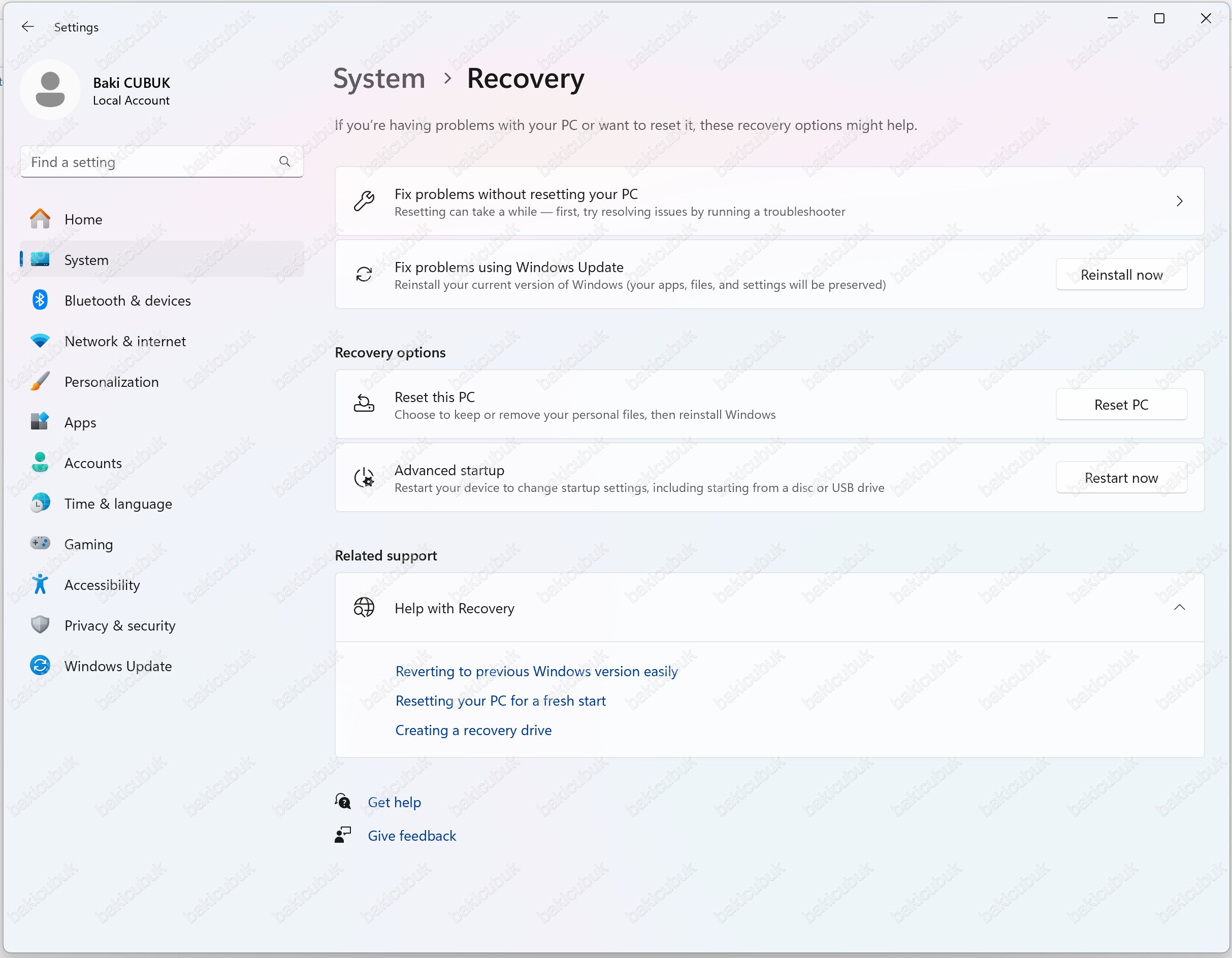
Task: Open Gaming settings
Action: pyautogui.click(x=162, y=544)
